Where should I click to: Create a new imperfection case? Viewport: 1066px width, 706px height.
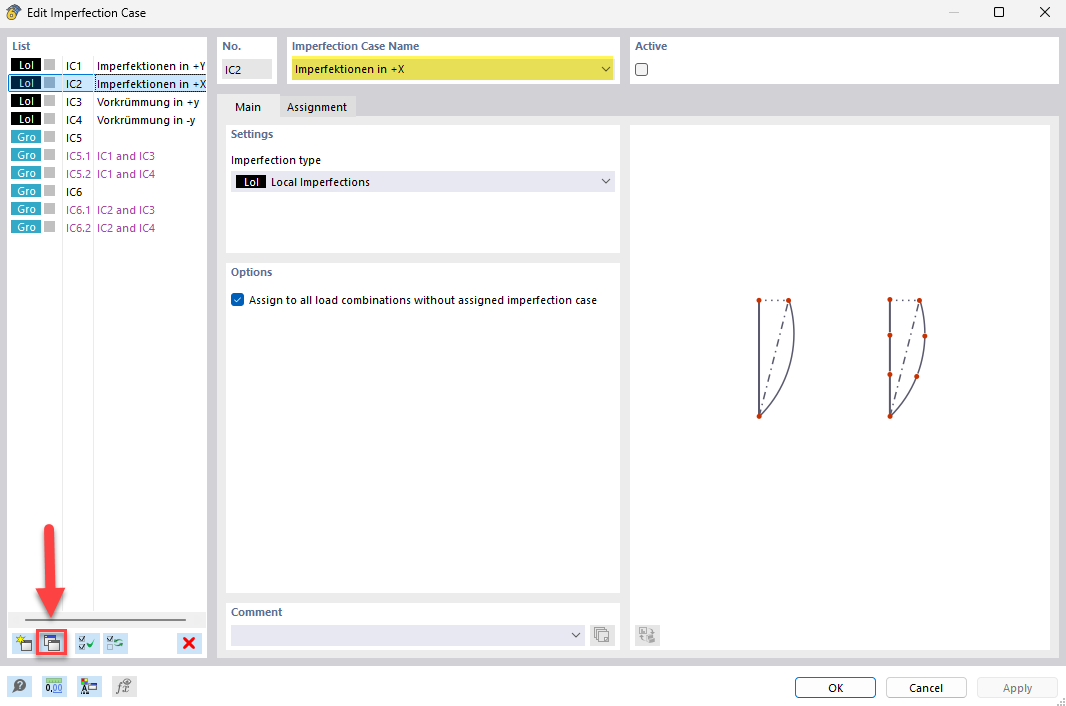point(22,643)
